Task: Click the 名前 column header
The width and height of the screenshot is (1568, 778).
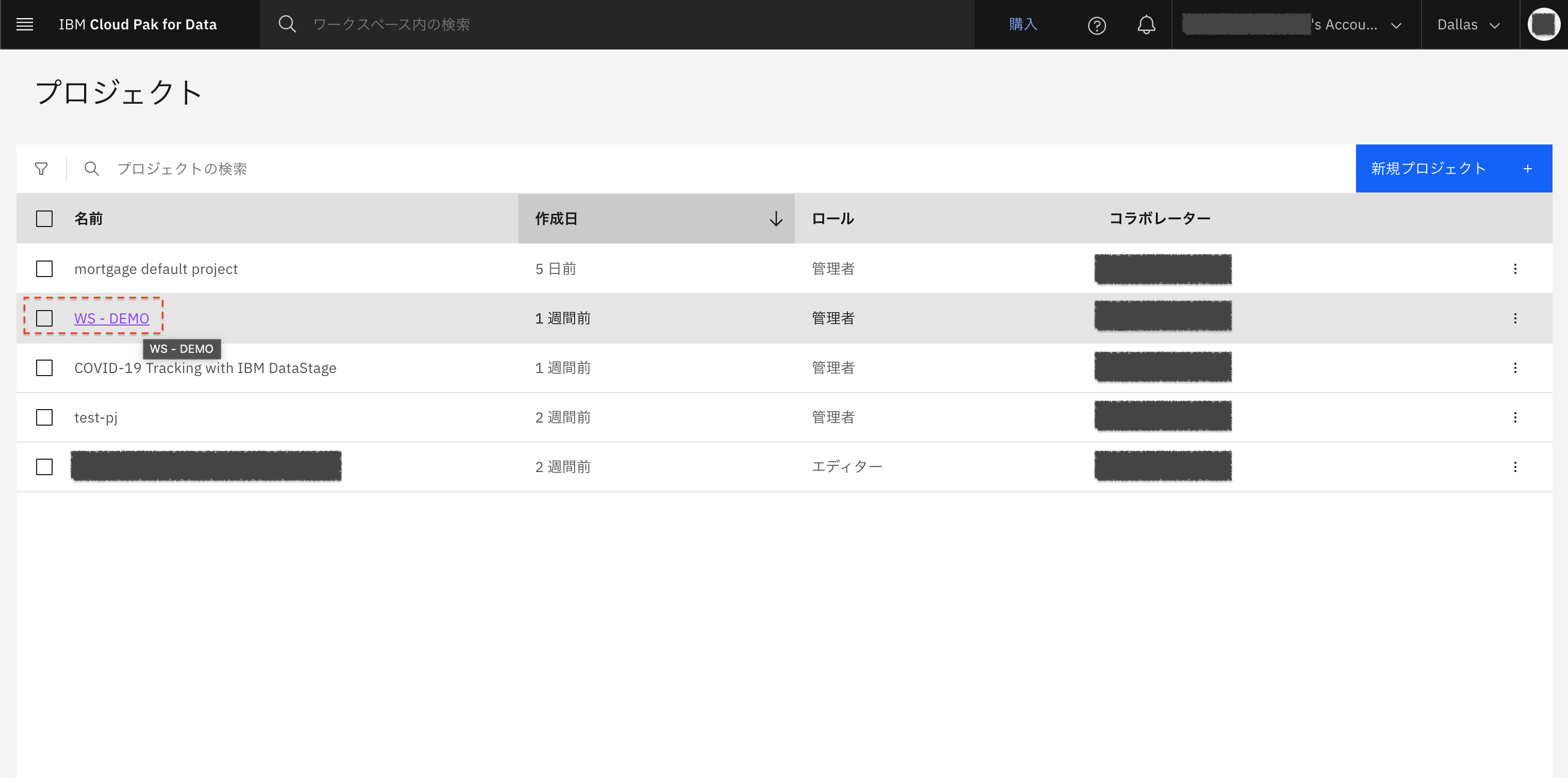Action: point(89,219)
